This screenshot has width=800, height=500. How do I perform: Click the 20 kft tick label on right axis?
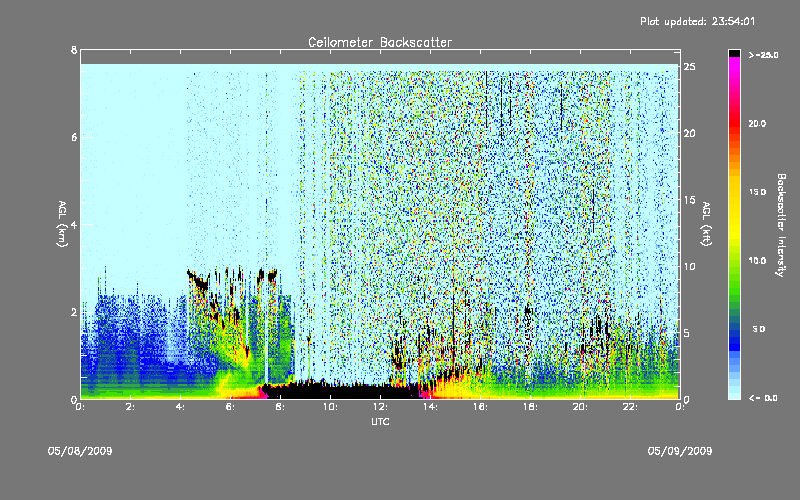(689, 133)
